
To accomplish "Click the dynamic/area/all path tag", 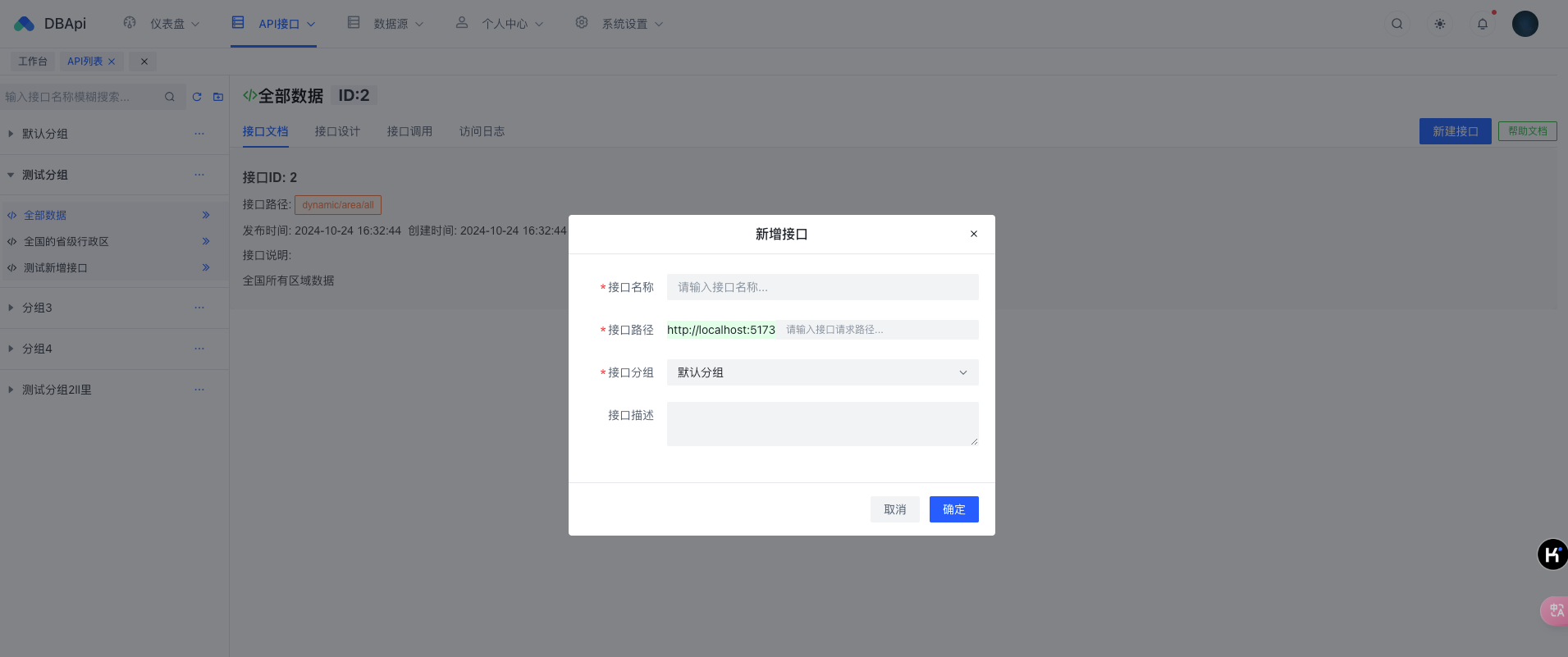I will [338, 205].
